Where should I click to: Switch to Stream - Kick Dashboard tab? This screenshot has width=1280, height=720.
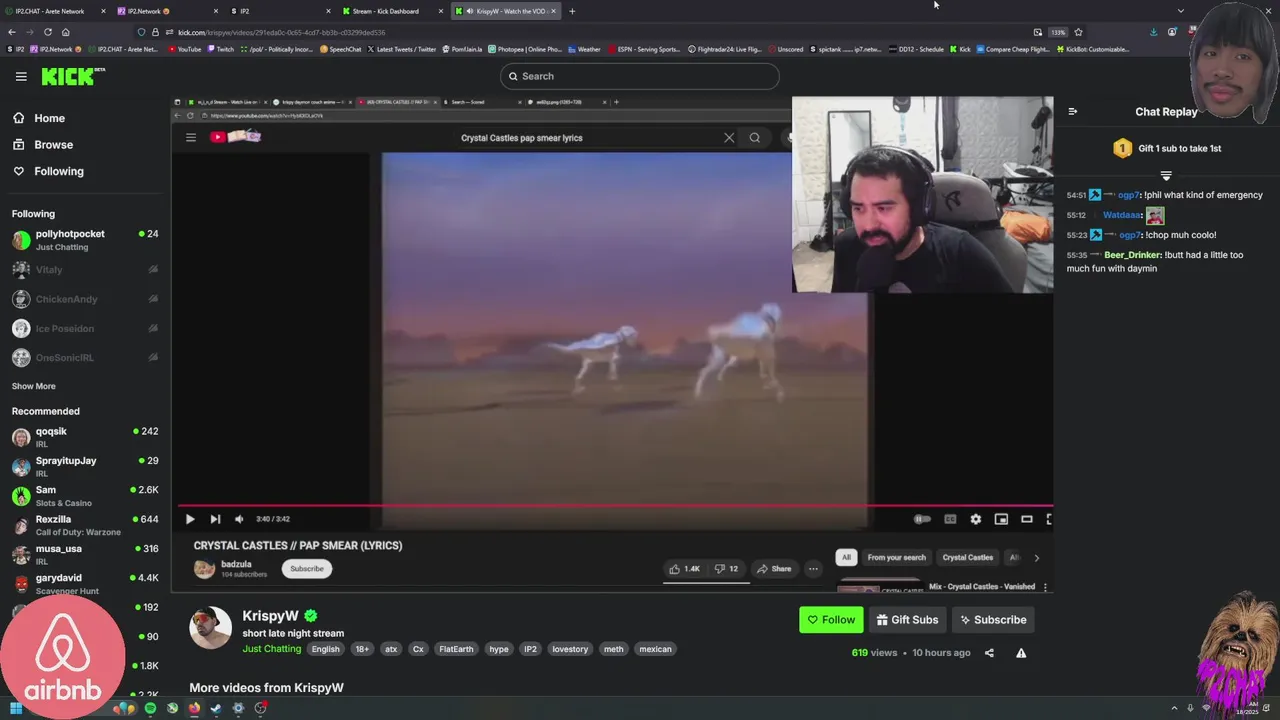point(393,11)
